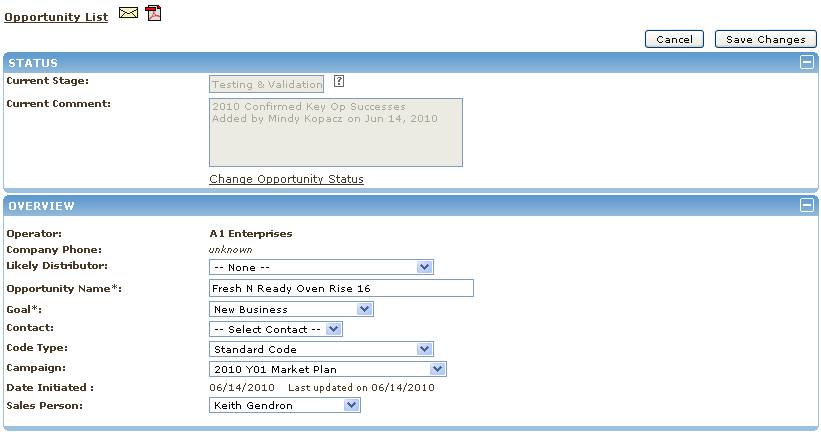
Task: Open the Likely Distributor dropdown
Action: click(321, 267)
